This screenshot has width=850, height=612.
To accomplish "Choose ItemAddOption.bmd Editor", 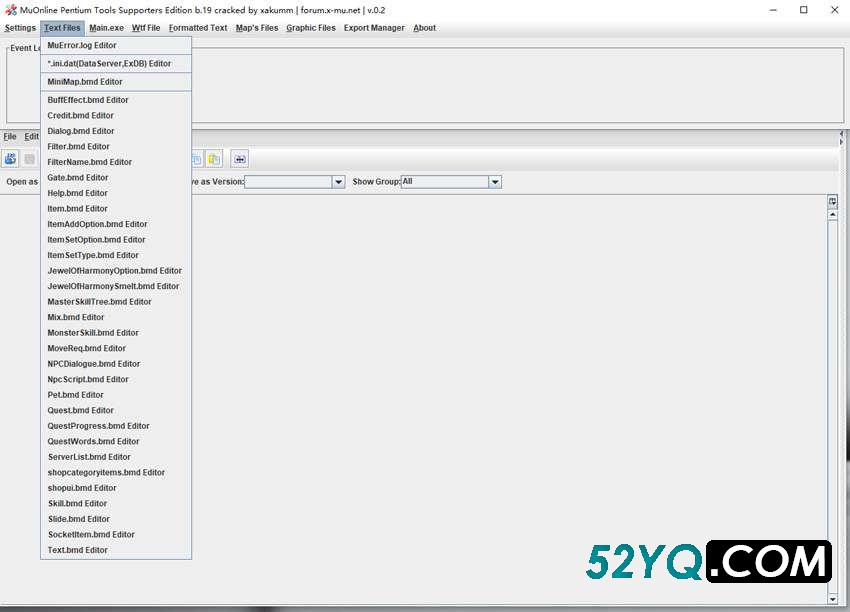I will [x=116, y=224].
